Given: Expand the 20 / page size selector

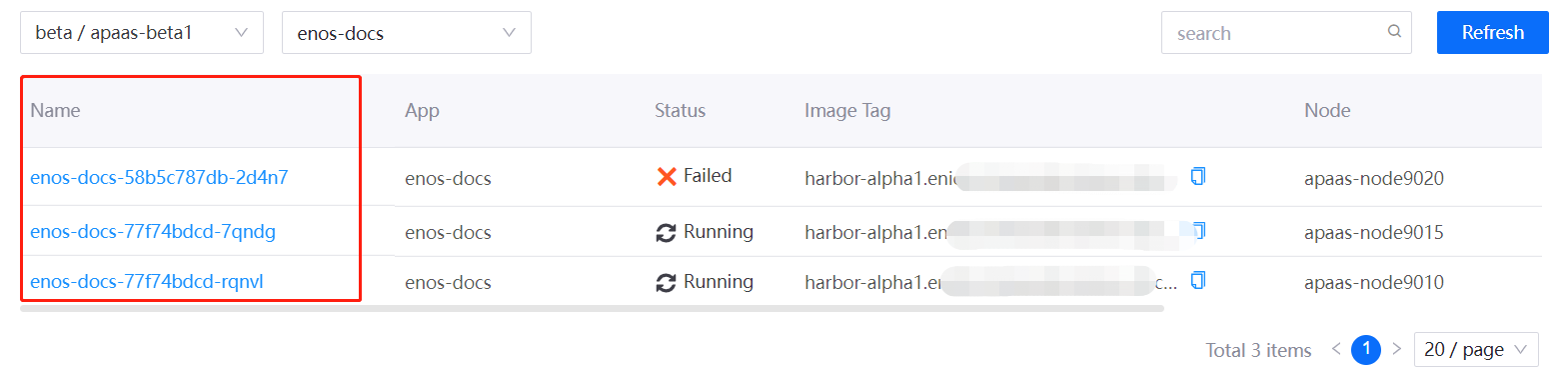Looking at the screenshot, I should tap(1476, 349).
